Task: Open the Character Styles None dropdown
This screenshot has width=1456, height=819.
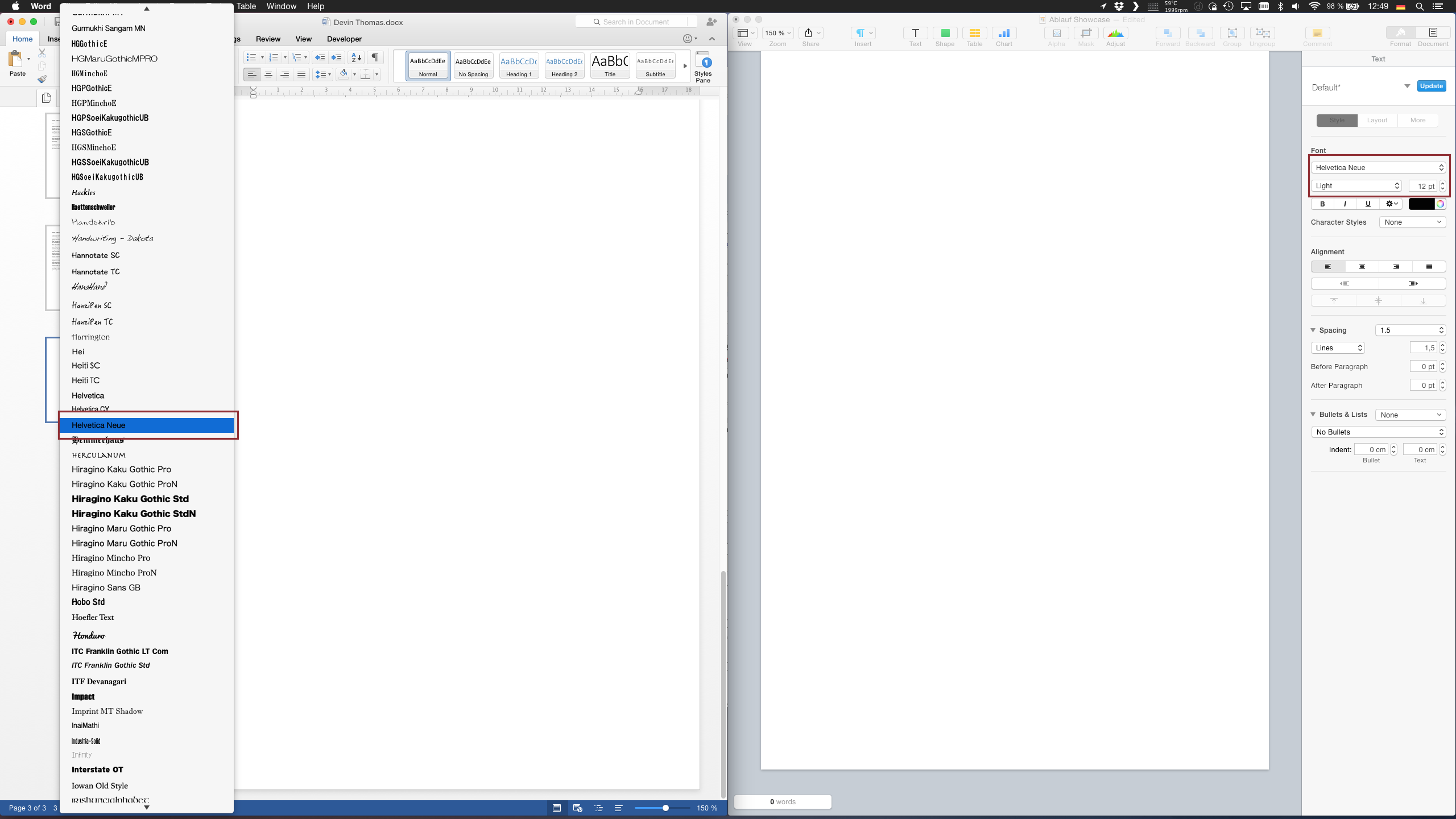Action: point(1412,222)
